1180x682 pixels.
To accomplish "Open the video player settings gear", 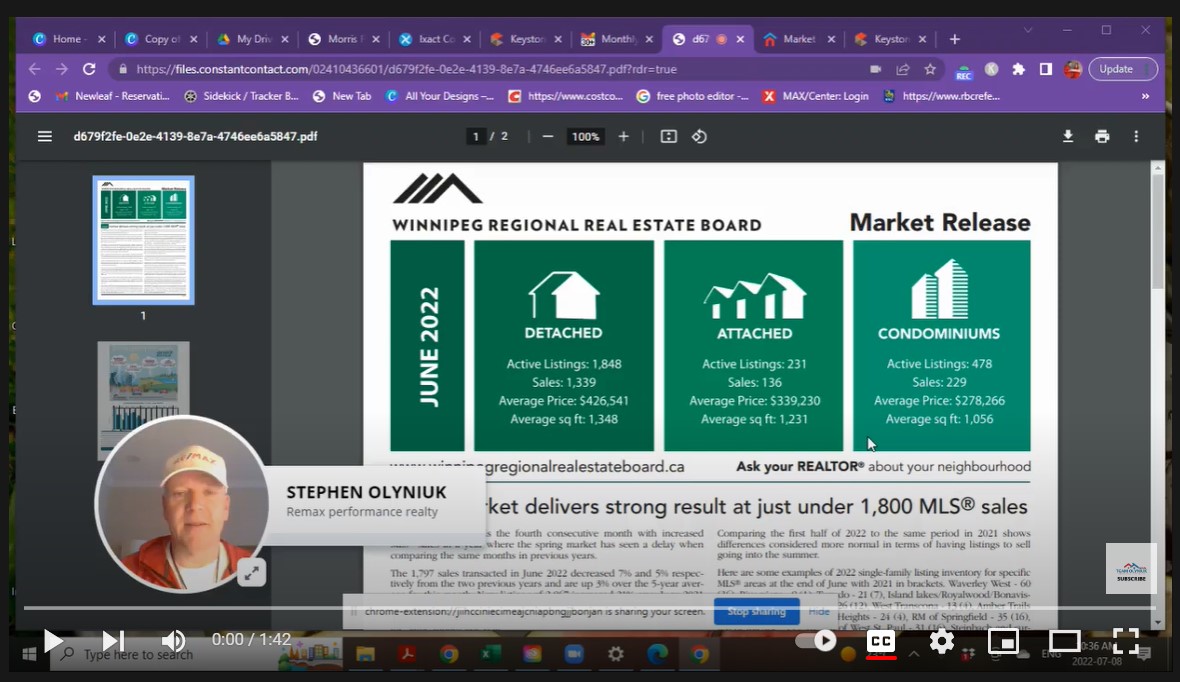I will coord(941,641).
